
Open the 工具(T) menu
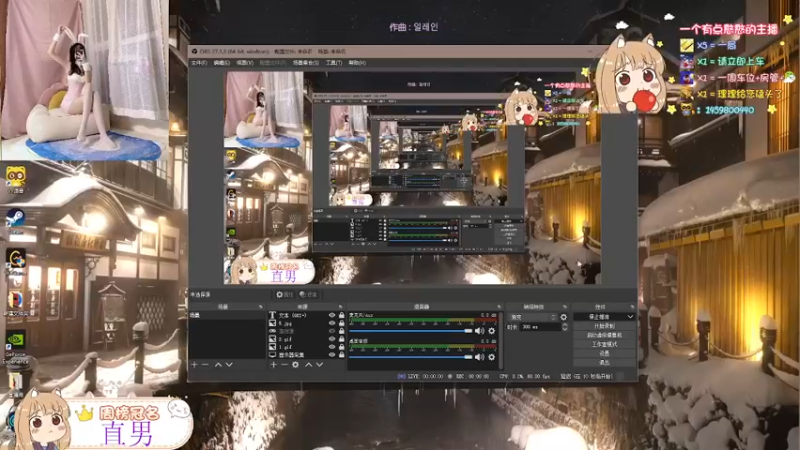(x=334, y=63)
